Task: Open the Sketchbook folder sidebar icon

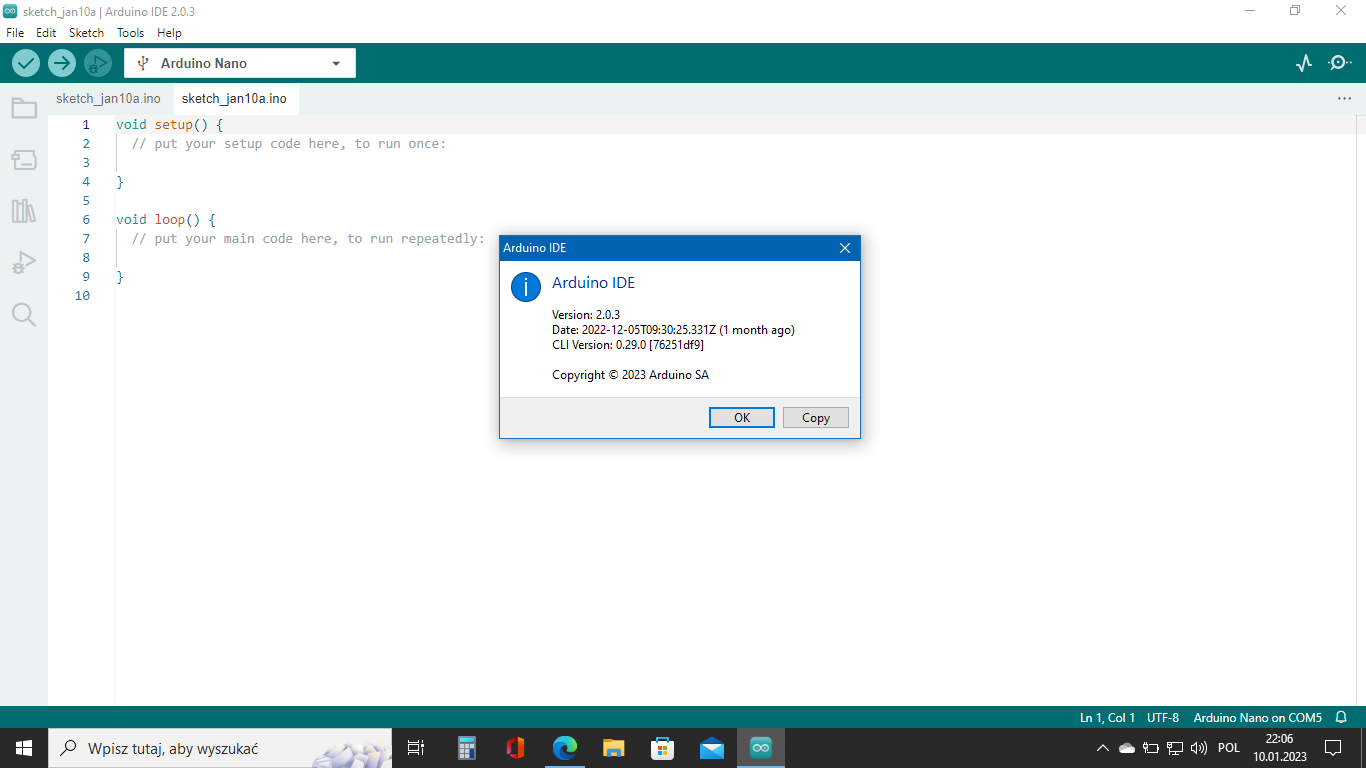Action: point(24,108)
